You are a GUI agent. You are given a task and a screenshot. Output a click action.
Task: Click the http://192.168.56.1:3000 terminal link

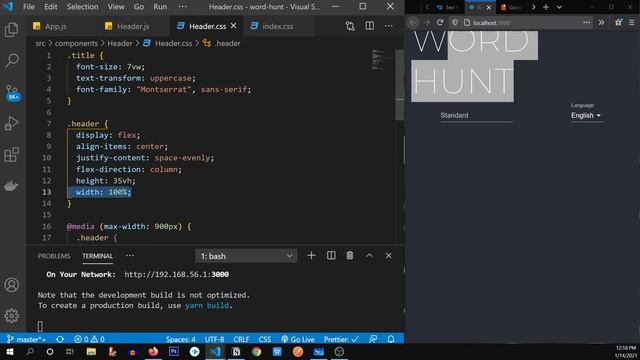tap(176, 274)
